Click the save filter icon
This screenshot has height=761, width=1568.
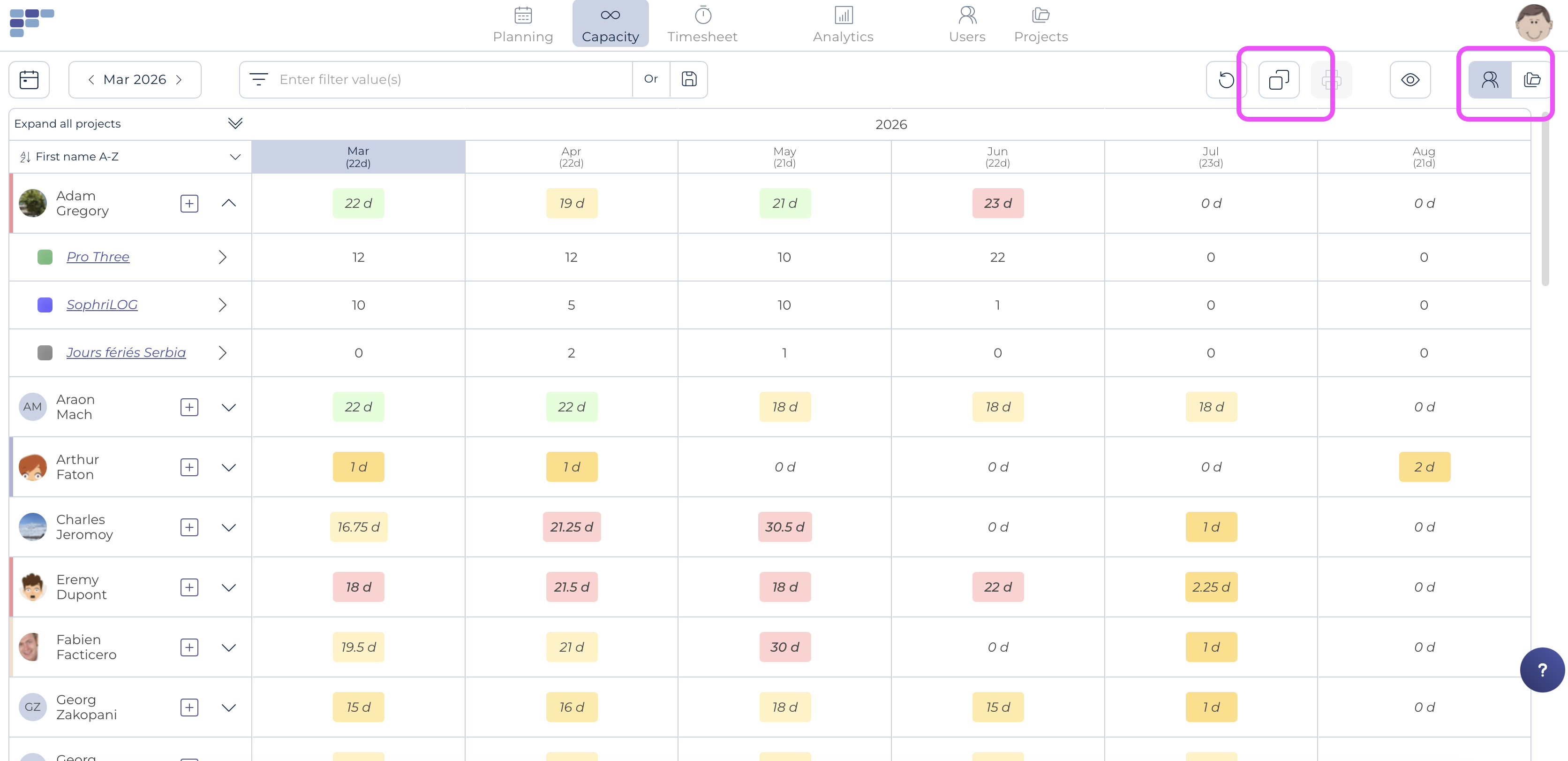coord(688,79)
